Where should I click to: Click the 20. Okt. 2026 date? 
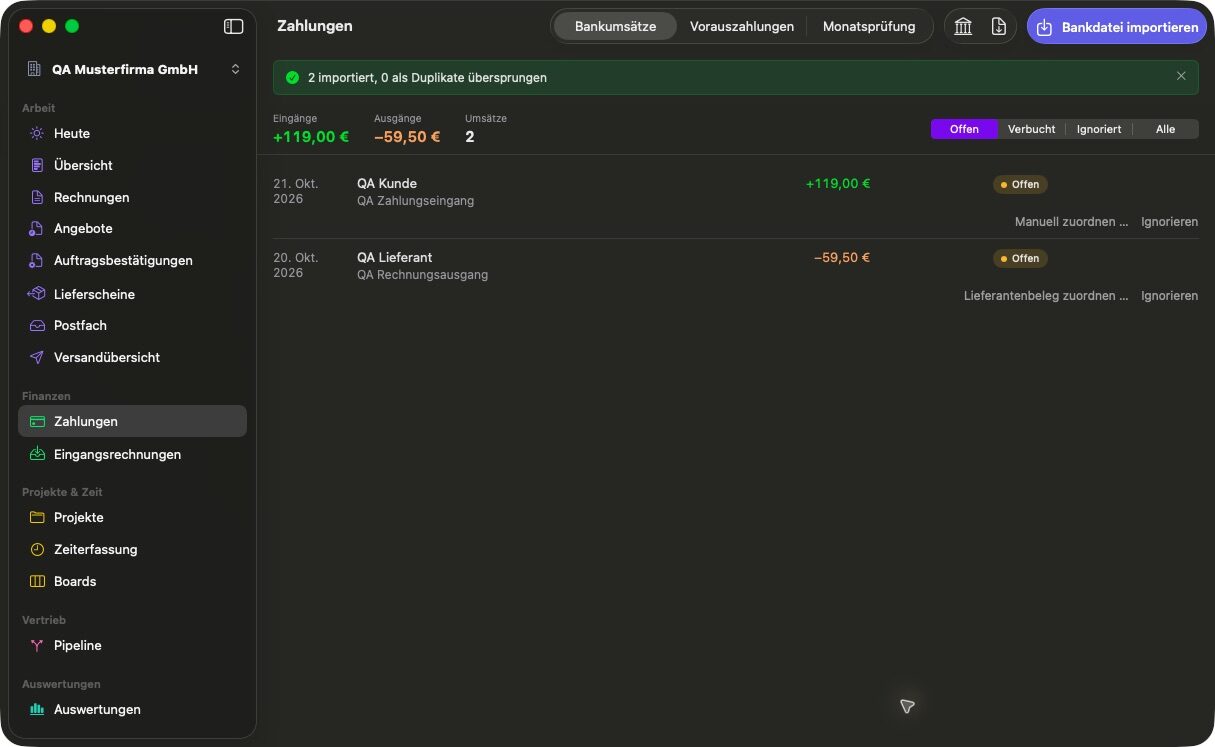296,265
